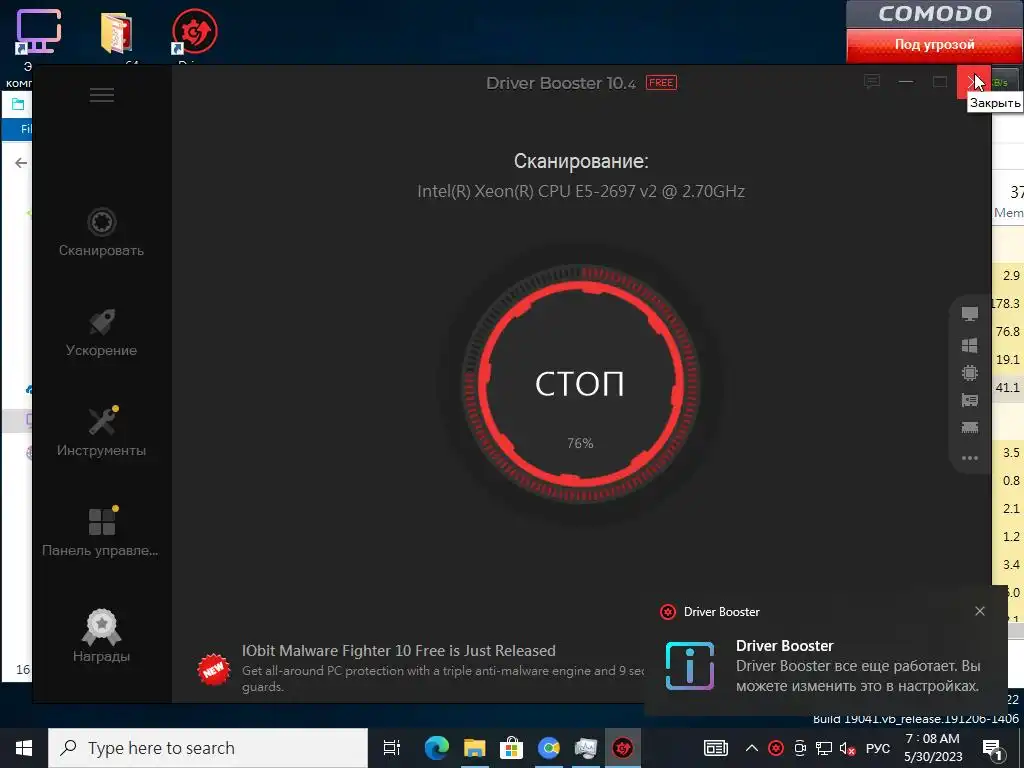1024x768 pixels.
Task: Click the CPU chip icon in device panel
Action: click(x=970, y=373)
